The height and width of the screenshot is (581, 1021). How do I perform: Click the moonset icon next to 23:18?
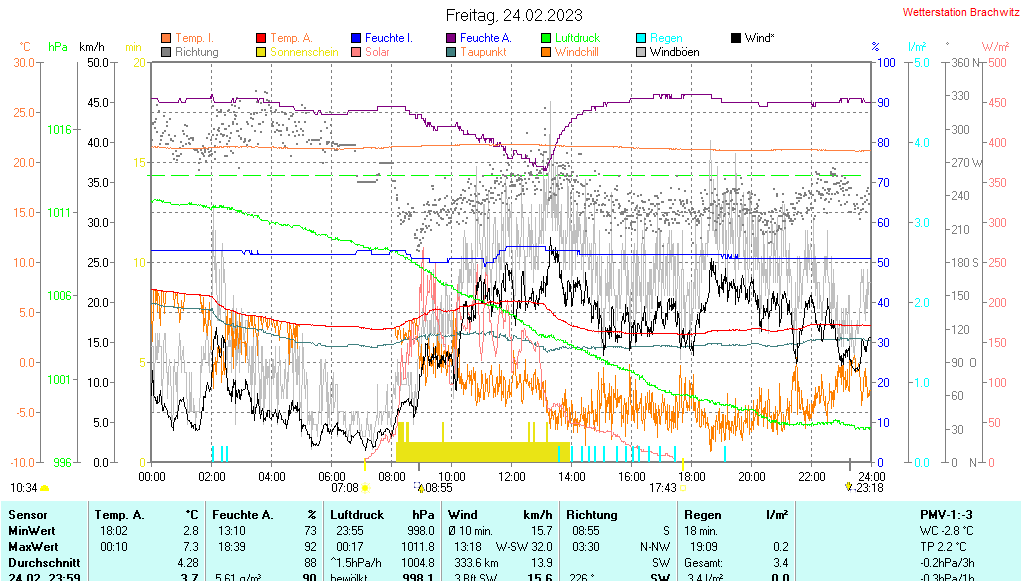tap(849, 487)
